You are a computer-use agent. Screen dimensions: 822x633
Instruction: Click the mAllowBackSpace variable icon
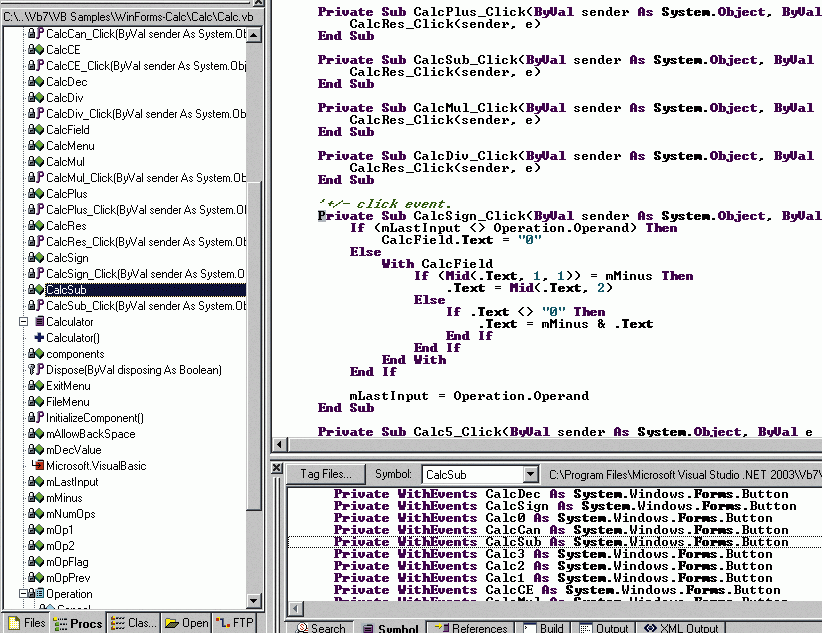pos(36,434)
